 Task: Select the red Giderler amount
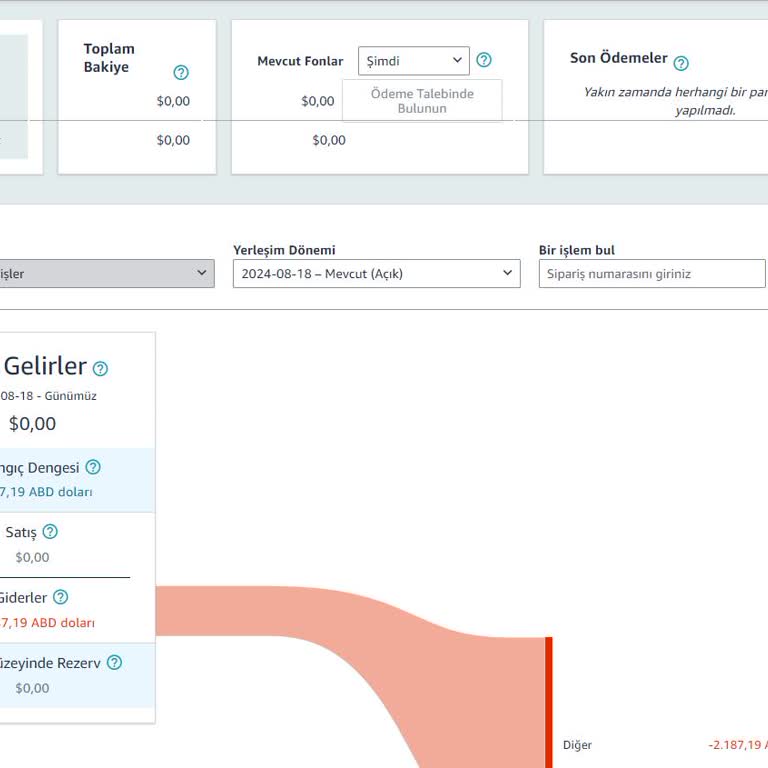[x=48, y=622]
